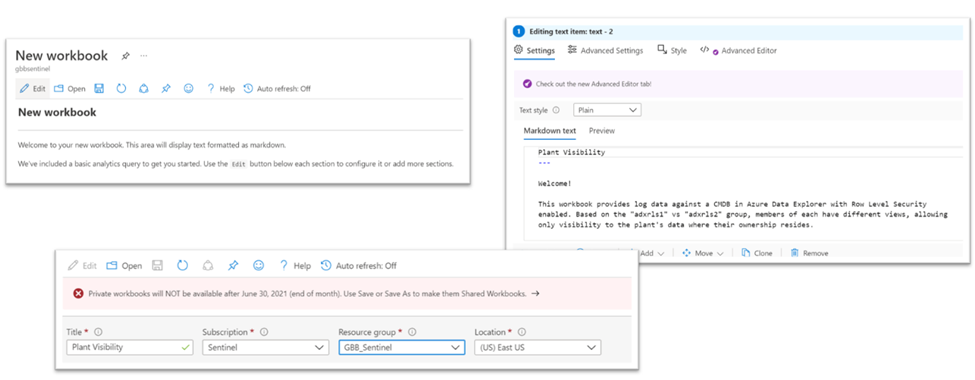Click the greyed share icon above the Title field

pyautogui.click(x=208, y=266)
